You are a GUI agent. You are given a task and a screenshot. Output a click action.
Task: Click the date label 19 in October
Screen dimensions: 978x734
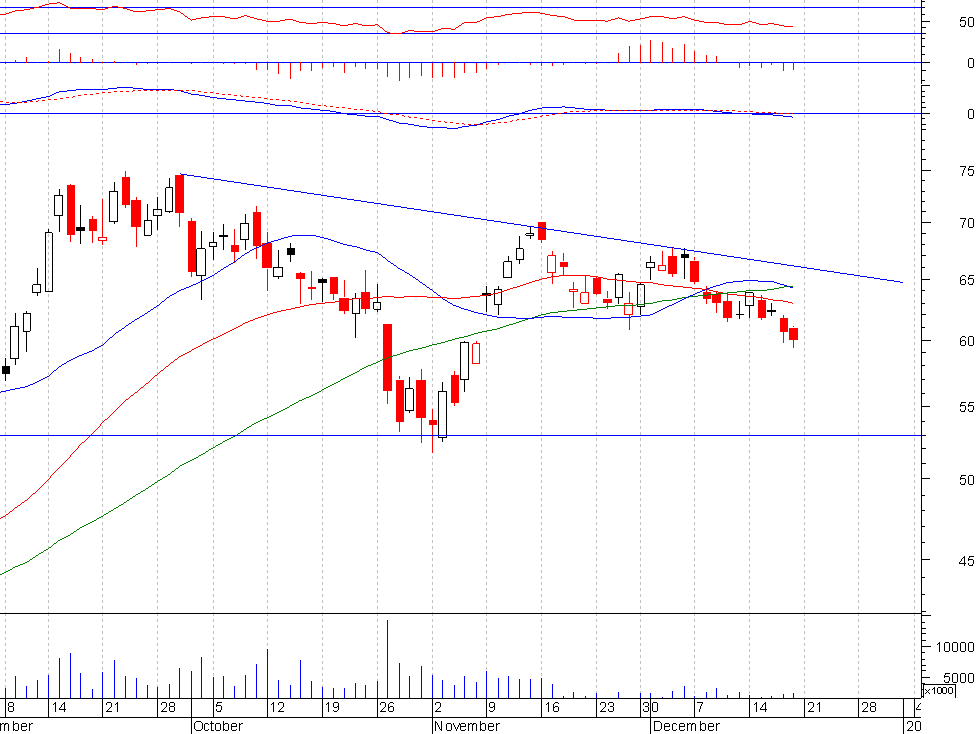(332, 707)
